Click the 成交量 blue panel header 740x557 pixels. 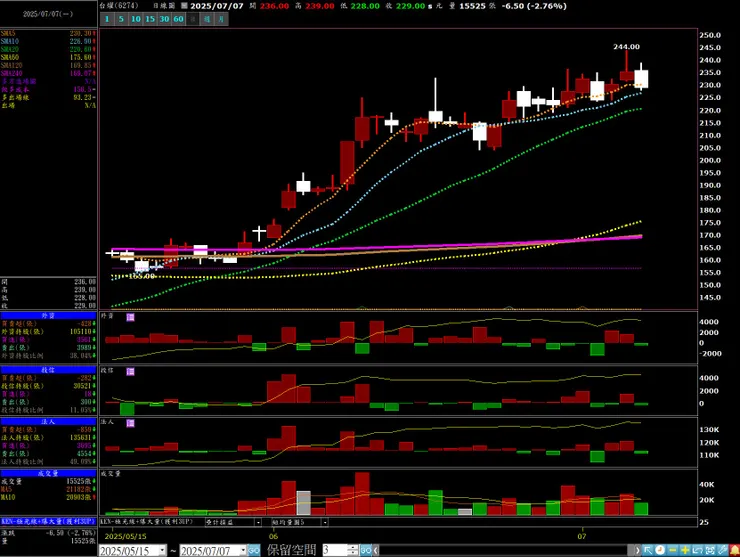click(x=48, y=473)
